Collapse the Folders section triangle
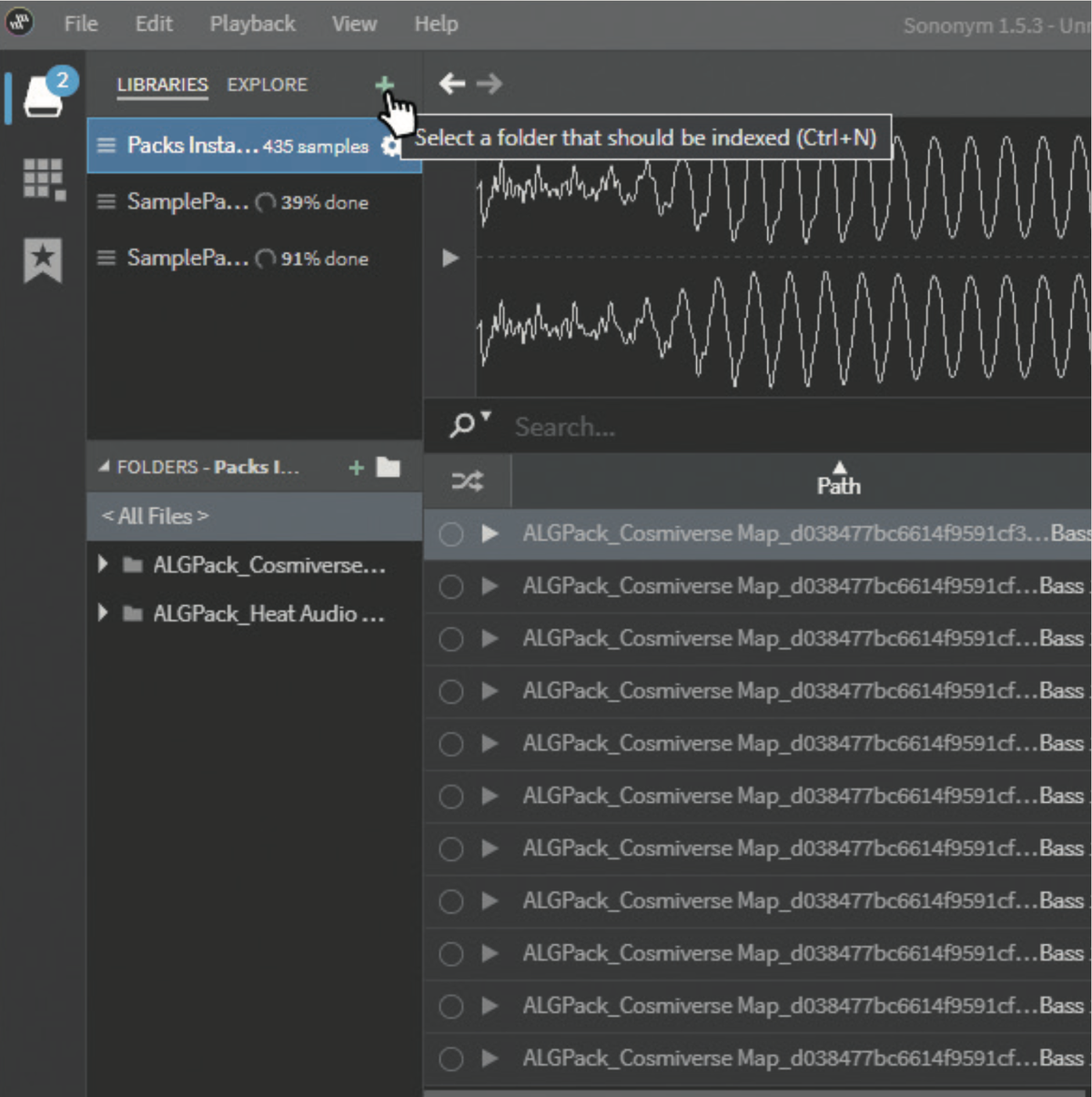The image size is (1092, 1097). (x=104, y=467)
